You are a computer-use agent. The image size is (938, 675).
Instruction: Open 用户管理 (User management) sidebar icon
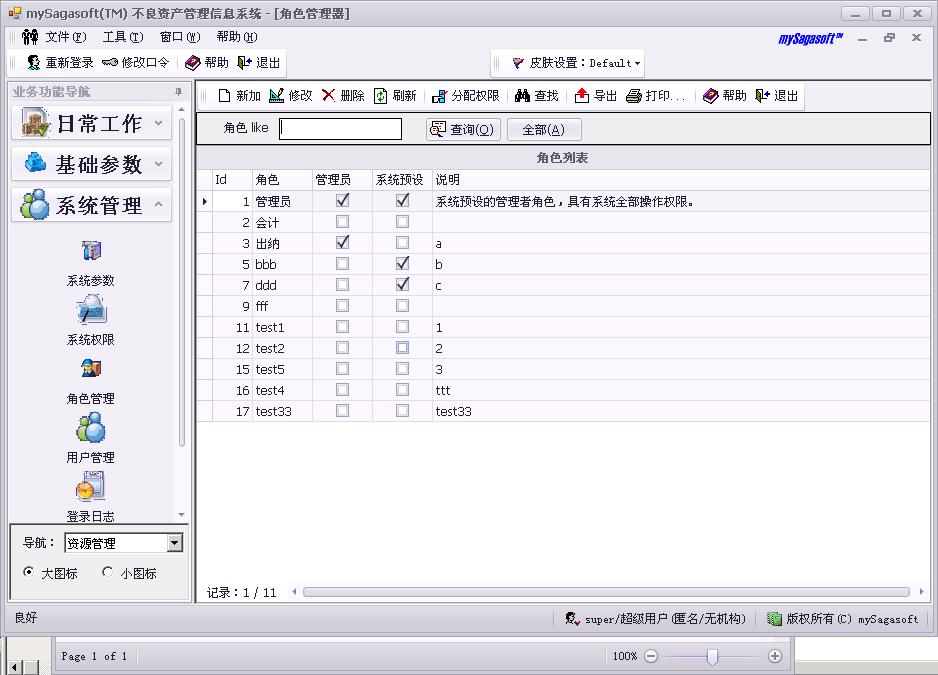coord(91,428)
